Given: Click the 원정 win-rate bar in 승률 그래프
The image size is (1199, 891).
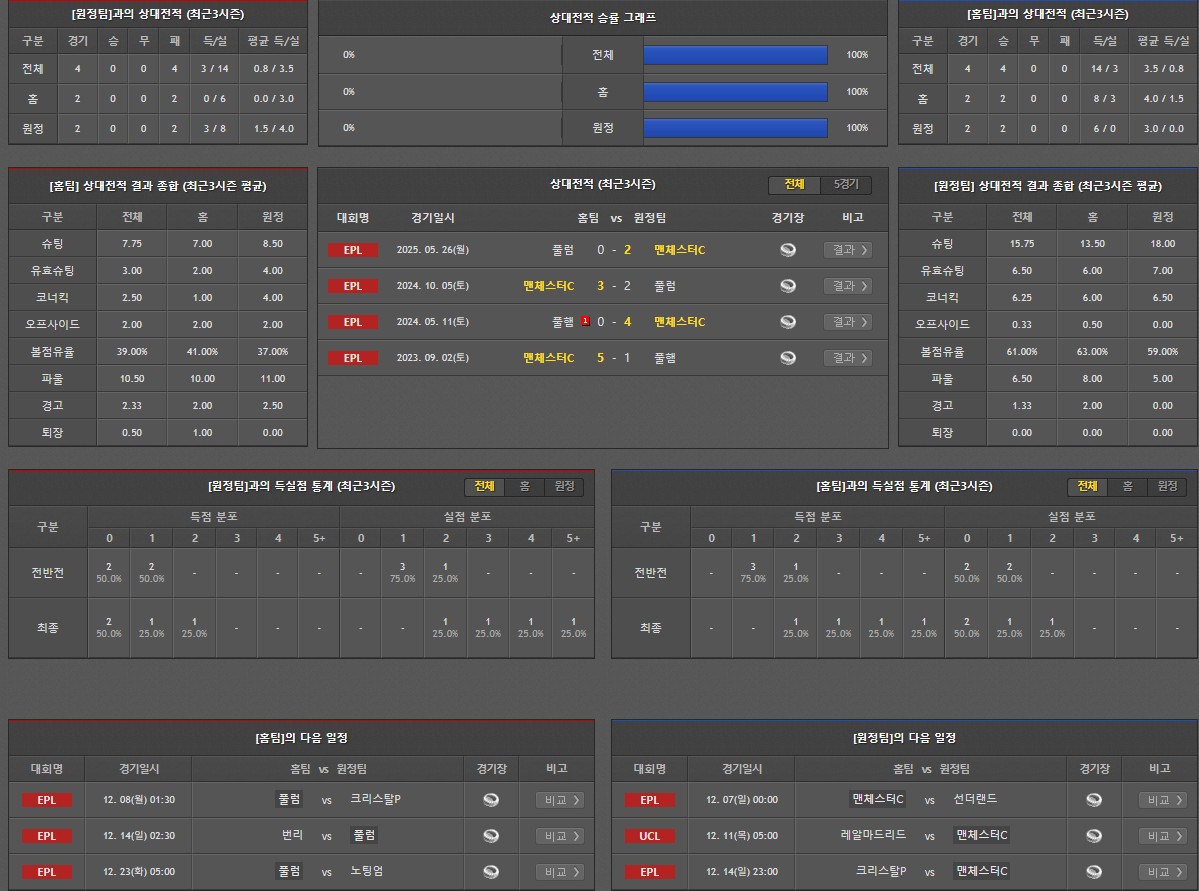Looking at the screenshot, I should point(735,127).
